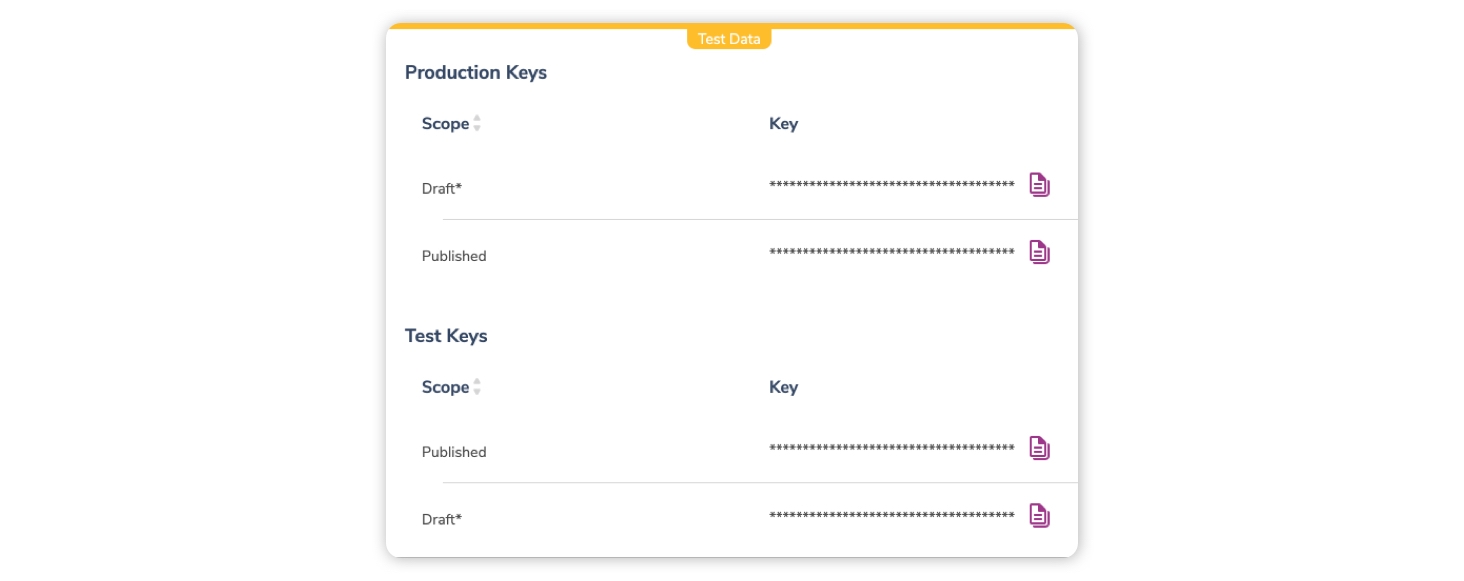
Task: Toggle Scope sorting under Production Keys
Action: (478, 123)
